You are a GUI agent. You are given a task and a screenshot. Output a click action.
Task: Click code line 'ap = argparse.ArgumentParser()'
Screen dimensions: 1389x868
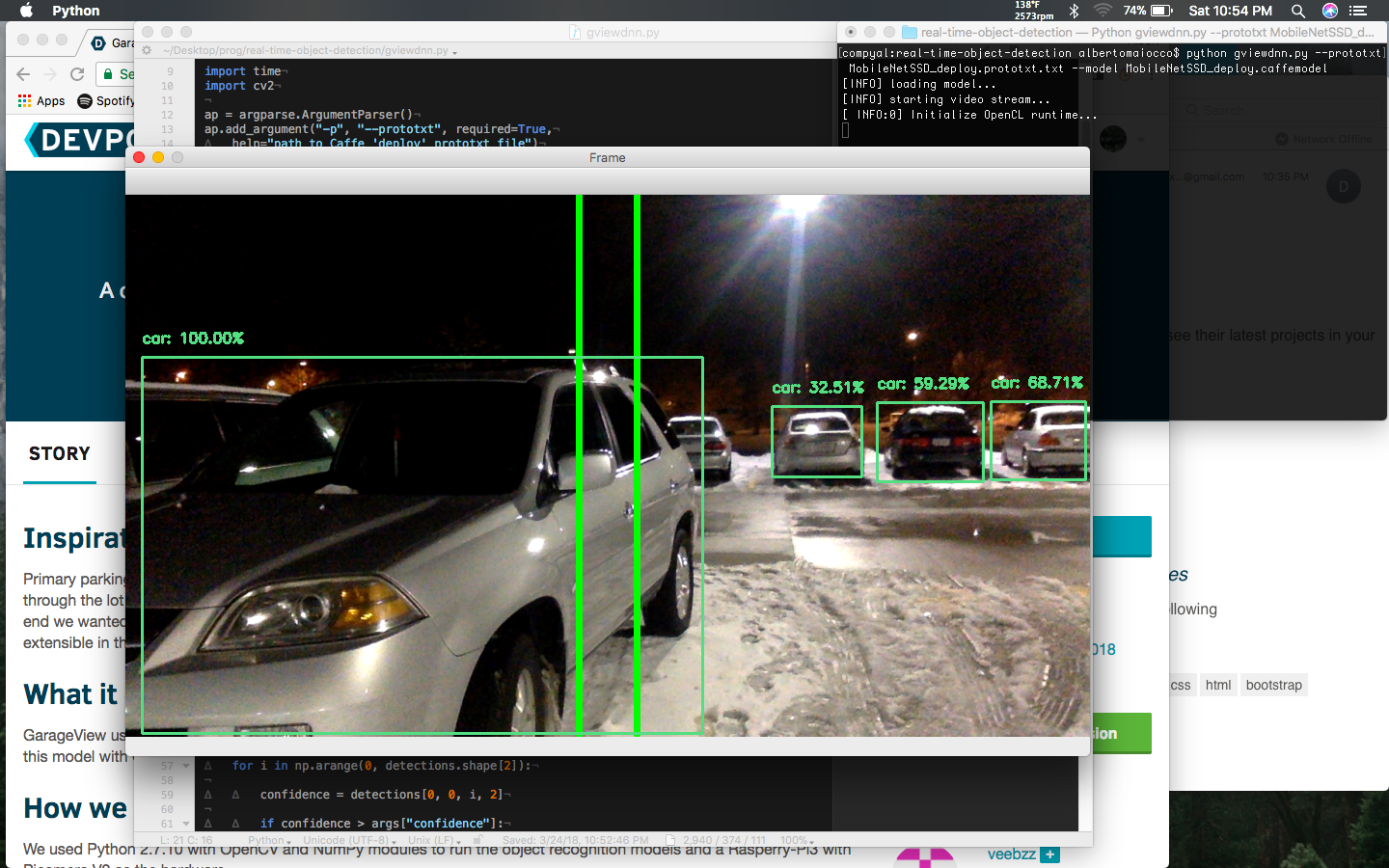click(311, 115)
